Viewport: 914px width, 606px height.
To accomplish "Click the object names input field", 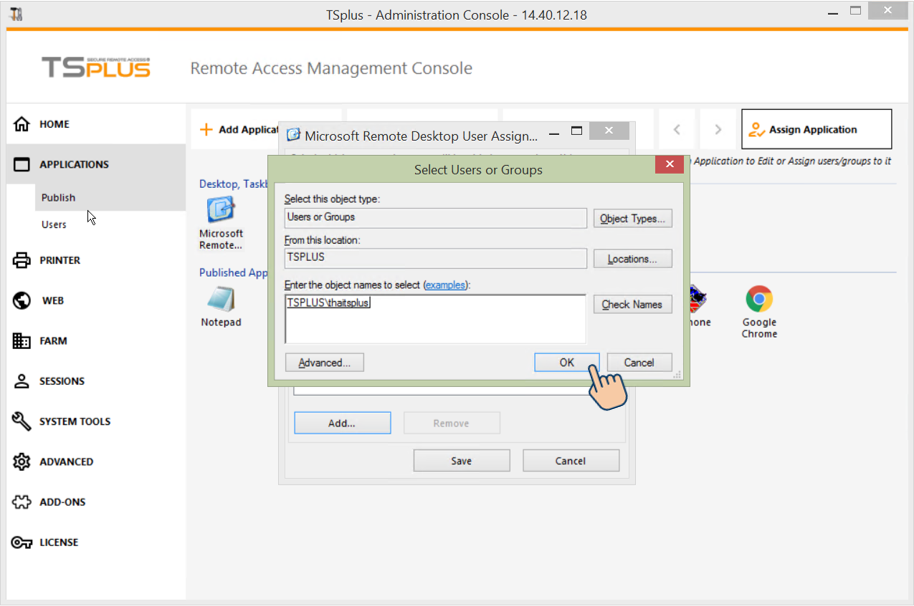I will pyautogui.click(x=435, y=319).
